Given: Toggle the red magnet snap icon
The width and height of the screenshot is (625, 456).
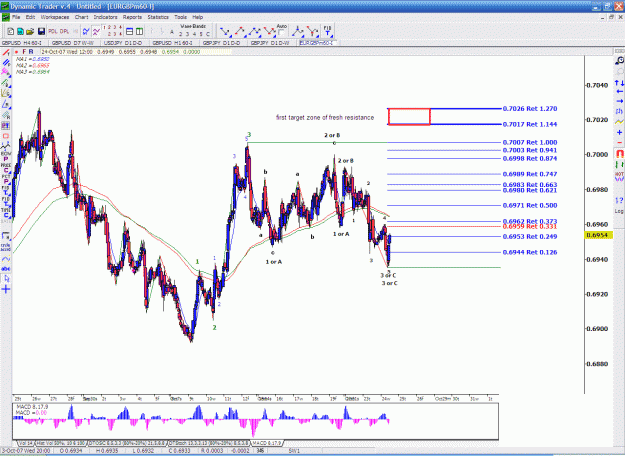Looking at the screenshot, I should (619, 153).
